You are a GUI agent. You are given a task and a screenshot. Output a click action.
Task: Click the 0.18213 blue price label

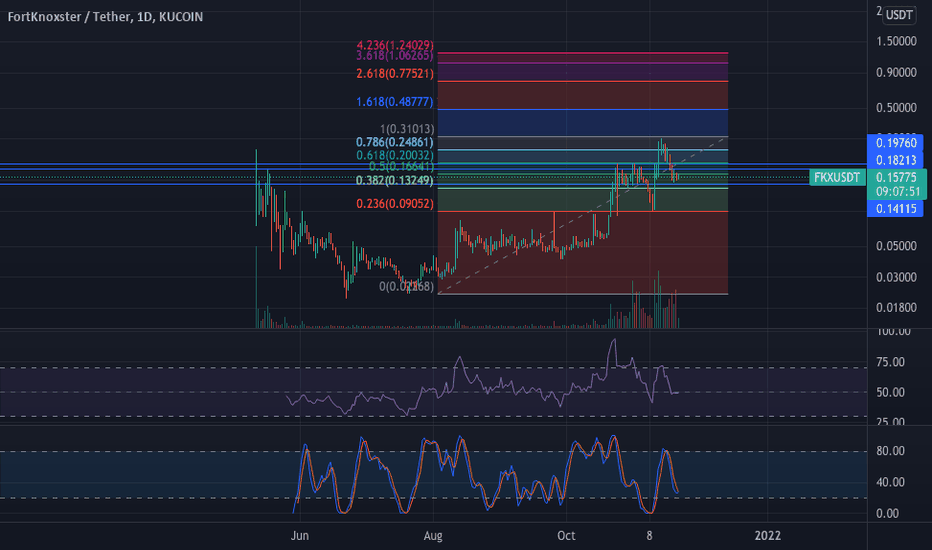896,160
